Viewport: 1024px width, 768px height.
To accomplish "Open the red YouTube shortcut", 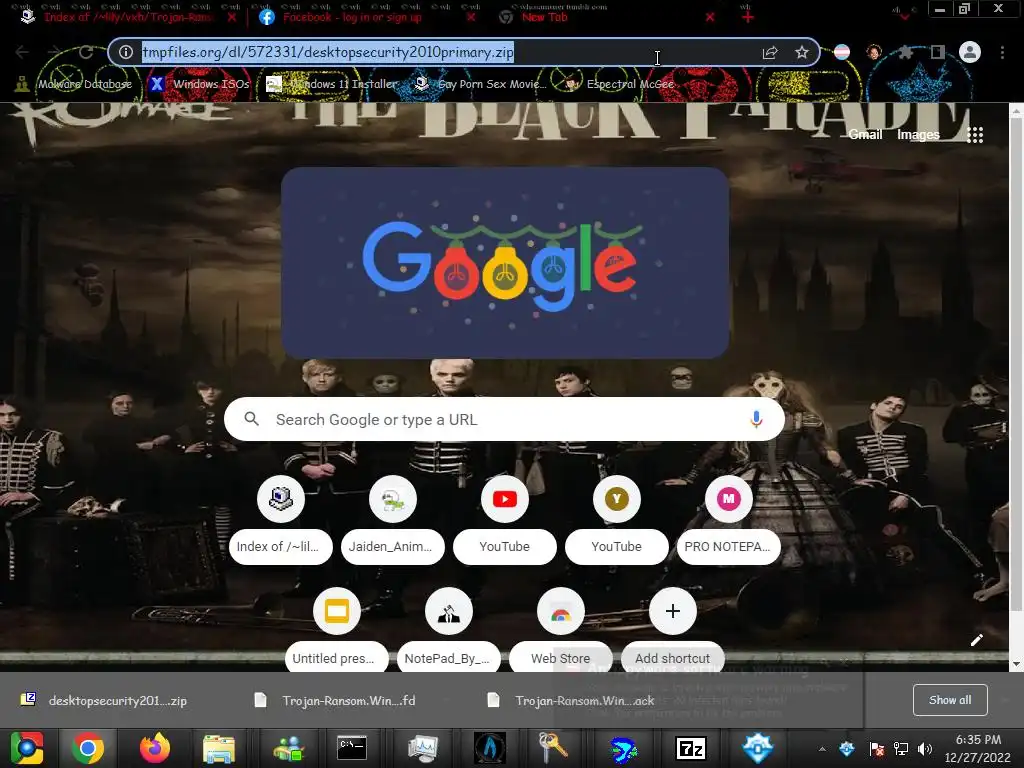I will coord(505,521).
